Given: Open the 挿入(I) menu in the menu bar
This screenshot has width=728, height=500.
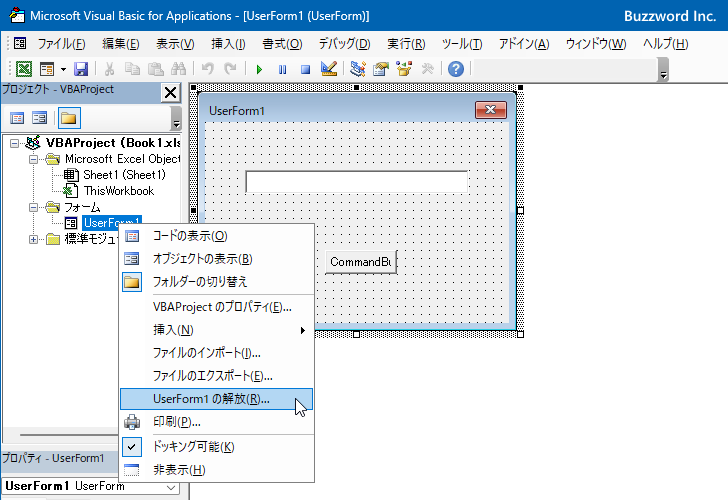Looking at the screenshot, I should coord(228,44).
